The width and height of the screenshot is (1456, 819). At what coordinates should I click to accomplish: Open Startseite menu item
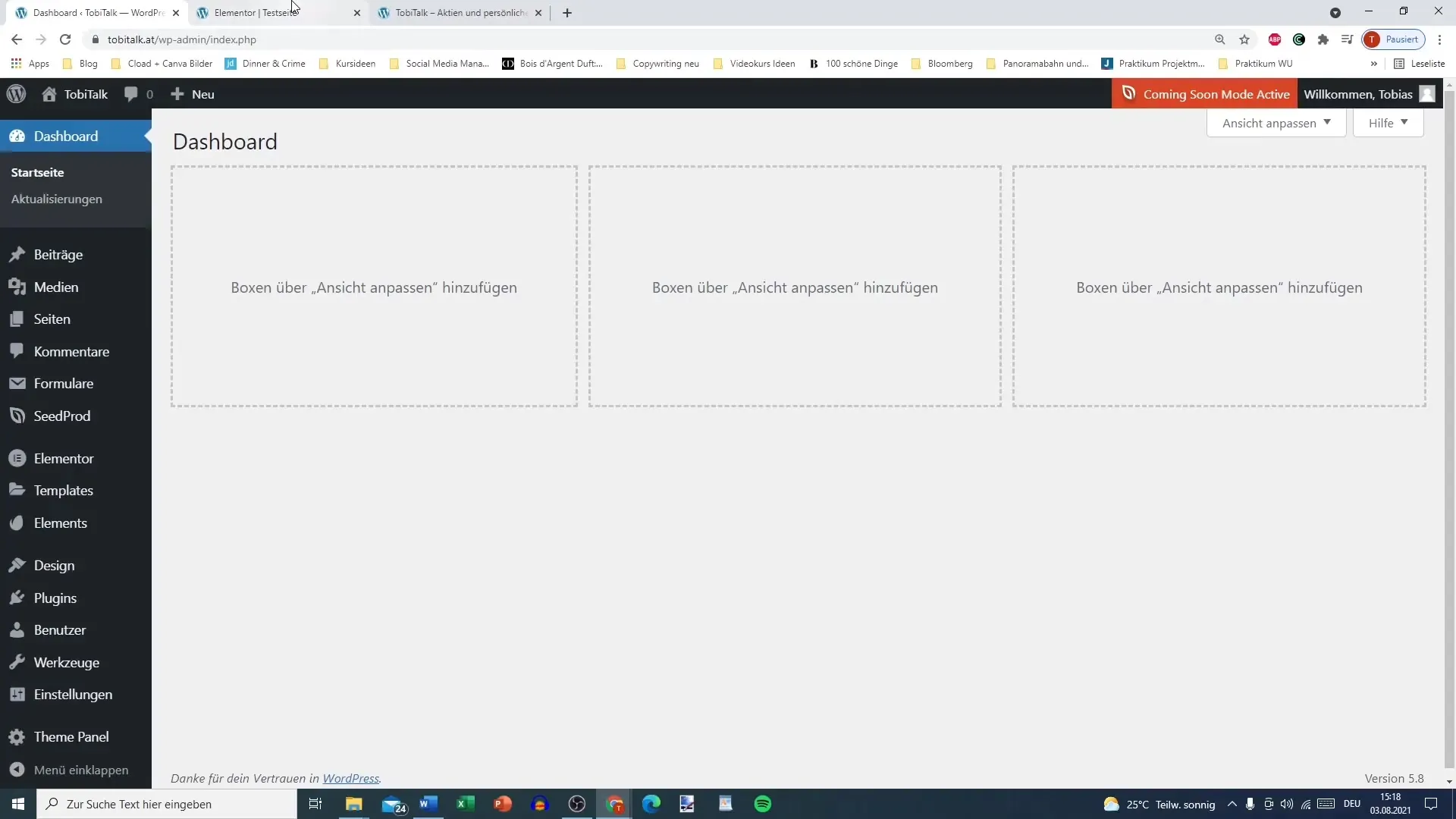(x=37, y=172)
